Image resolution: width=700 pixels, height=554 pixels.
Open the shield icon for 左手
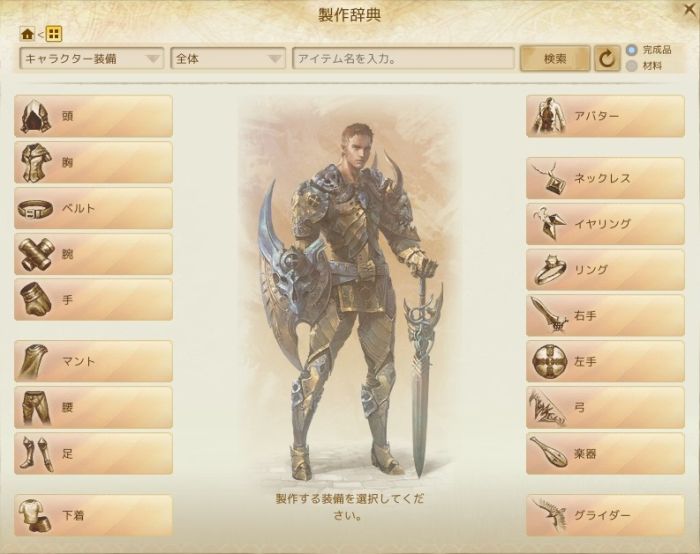(549, 361)
